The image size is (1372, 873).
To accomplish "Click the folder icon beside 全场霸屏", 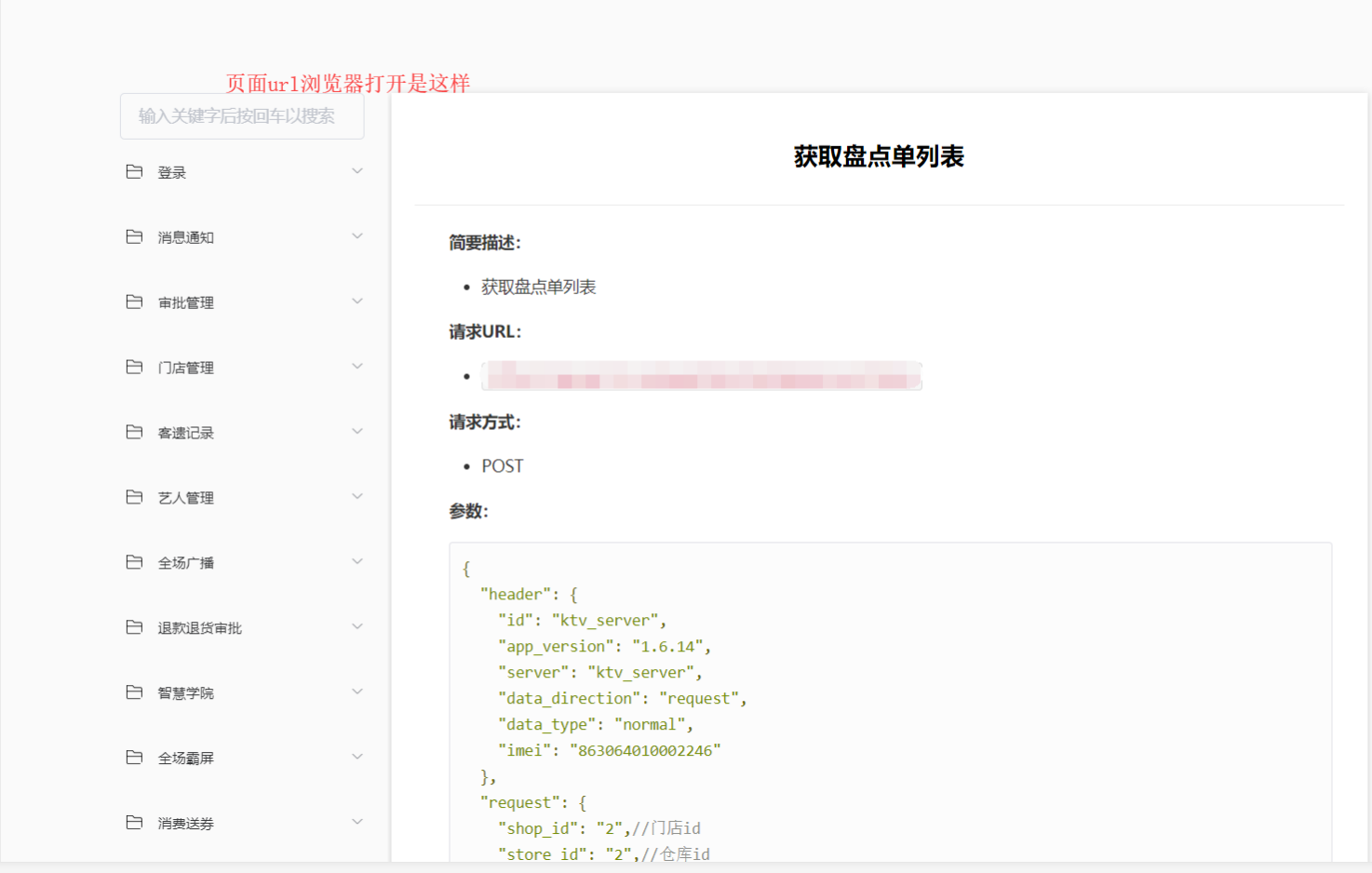I will (x=134, y=758).
